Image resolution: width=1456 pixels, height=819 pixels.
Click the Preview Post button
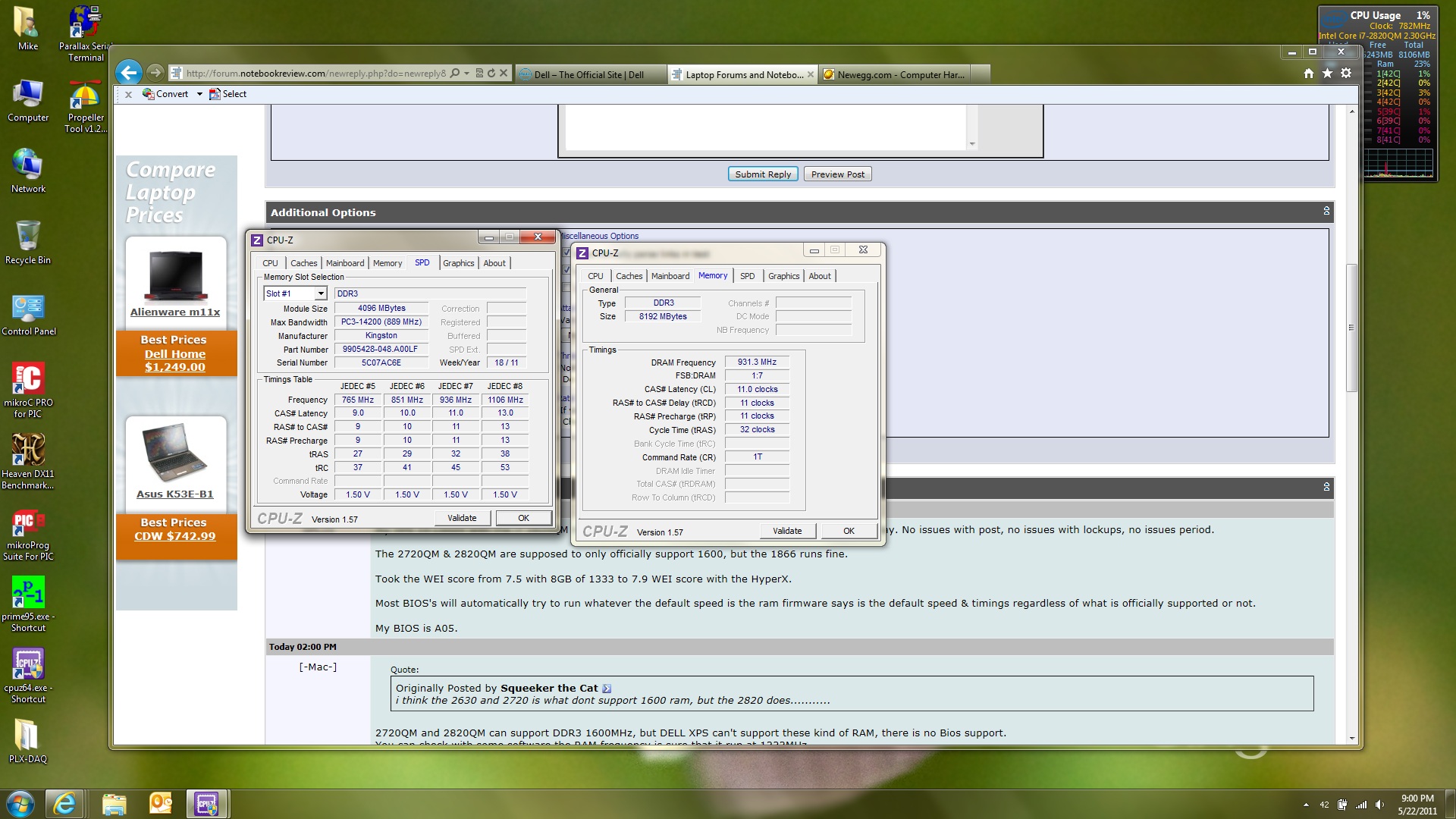coord(837,174)
